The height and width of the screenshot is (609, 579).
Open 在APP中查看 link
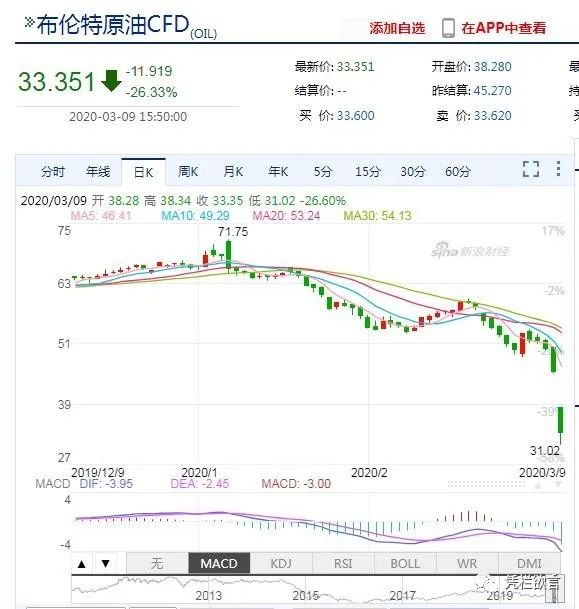pyautogui.click(x=504, y=28)
